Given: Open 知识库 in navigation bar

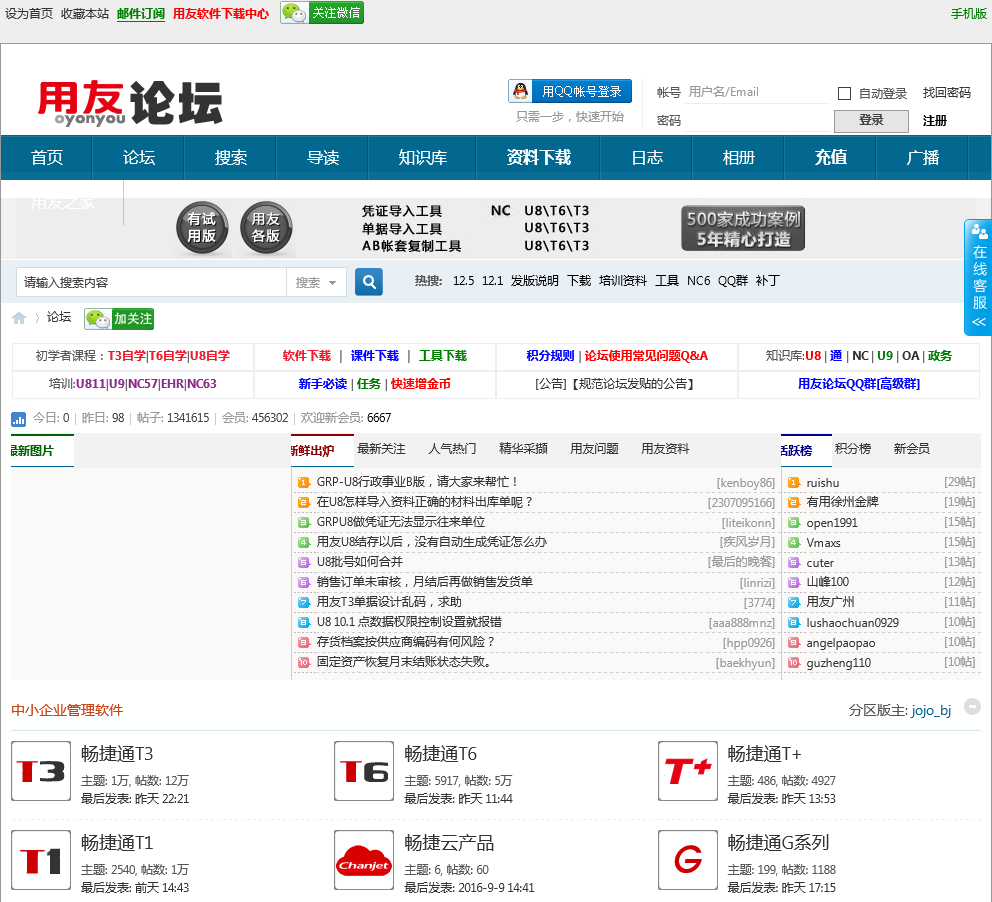Looking at the screenshot, I should [x=422, y=158].
